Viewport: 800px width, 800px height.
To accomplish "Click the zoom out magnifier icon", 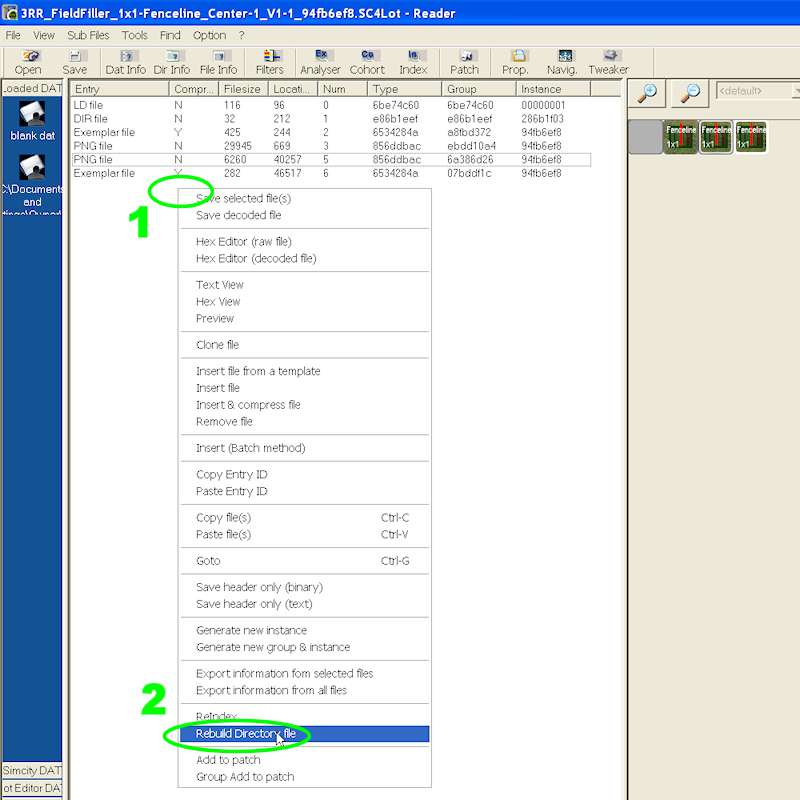I will (690, 93).
